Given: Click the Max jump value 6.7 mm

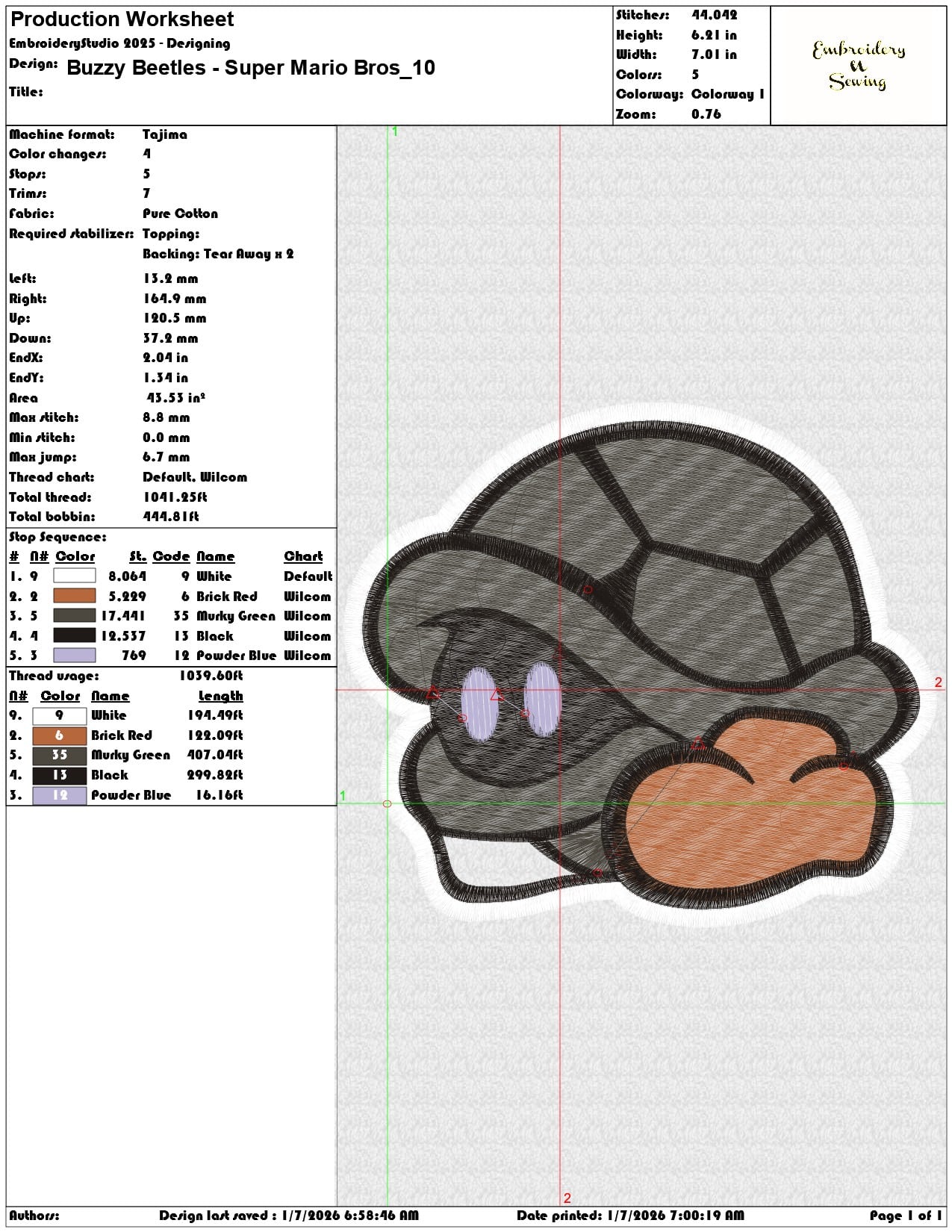Looking at the screenshot, I should pos(167,457).
